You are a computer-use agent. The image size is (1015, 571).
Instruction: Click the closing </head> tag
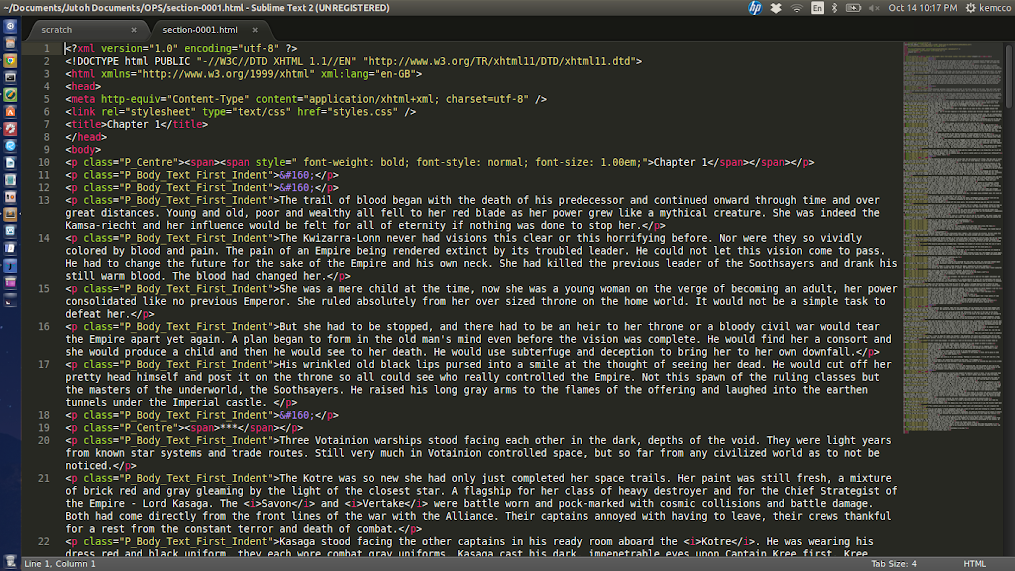click(86, 137)
